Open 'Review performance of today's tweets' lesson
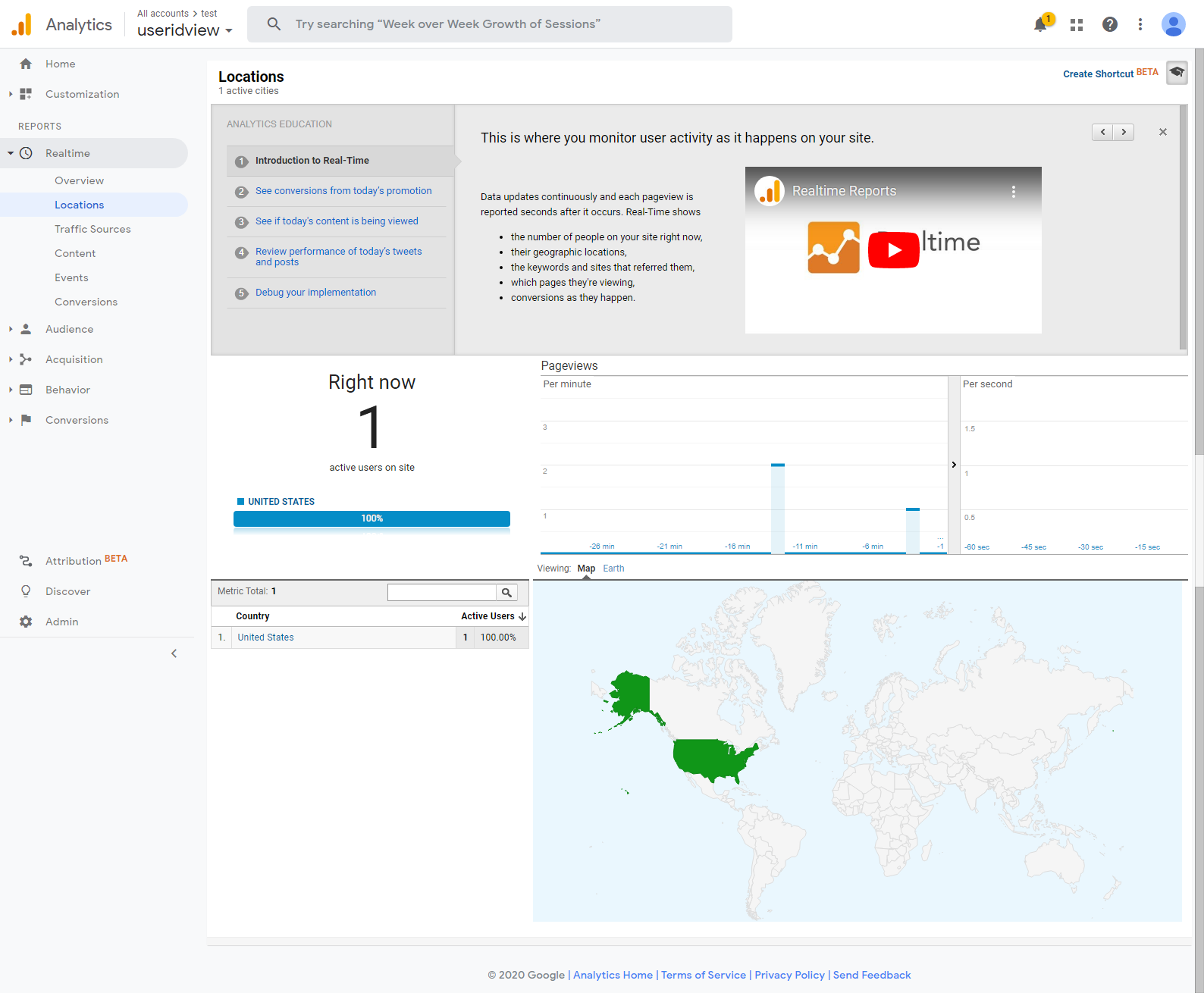1204x993 pixels. (x=338, y=257)
